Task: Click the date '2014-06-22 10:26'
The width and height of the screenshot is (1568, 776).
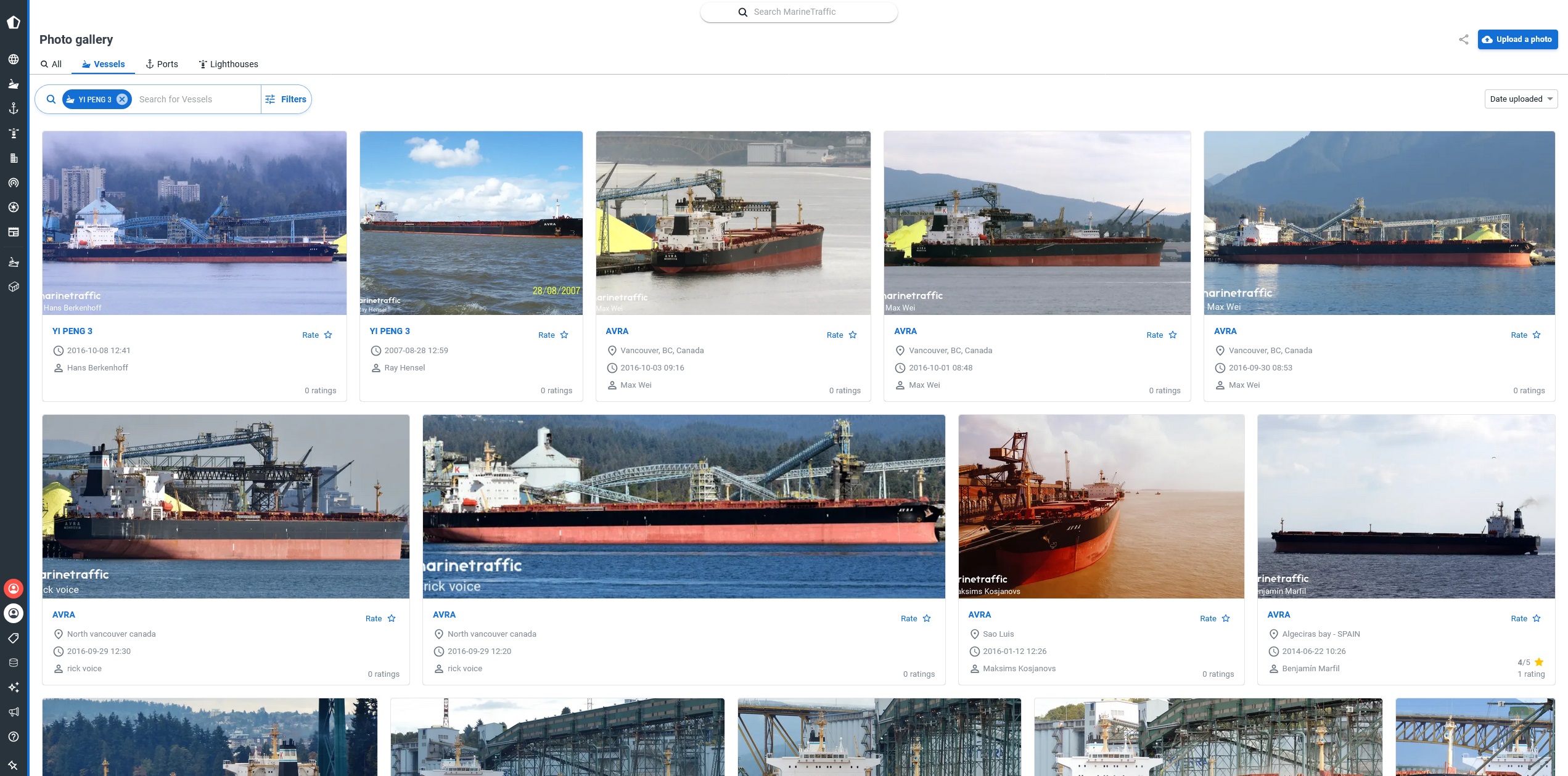Action: [1313, 651]
